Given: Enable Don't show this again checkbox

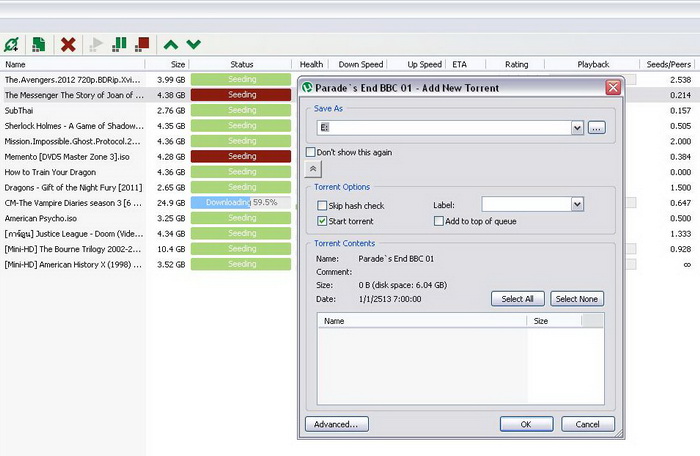Looking at the screenshot, I should pyautogui.click(x=311, y=152).
